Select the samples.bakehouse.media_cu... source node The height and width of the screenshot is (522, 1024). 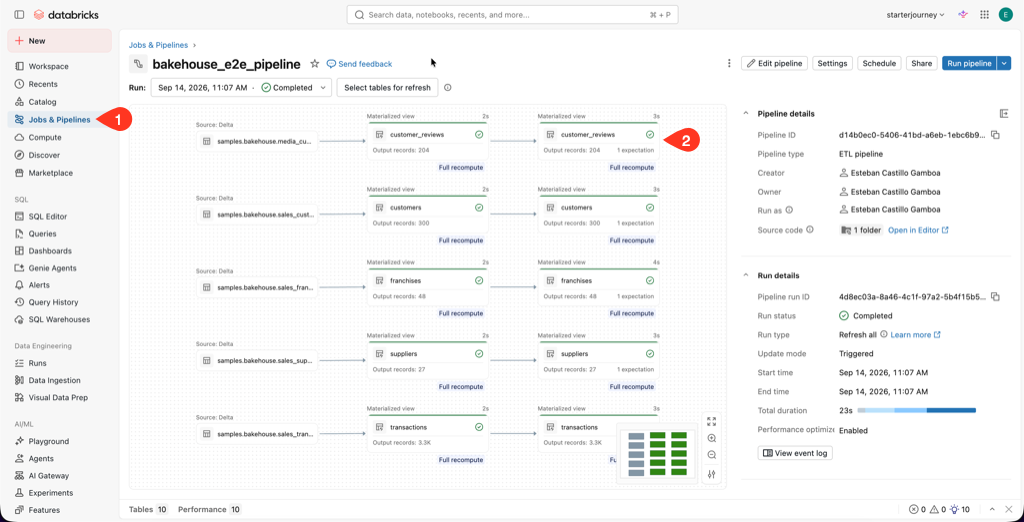point(257,141)
